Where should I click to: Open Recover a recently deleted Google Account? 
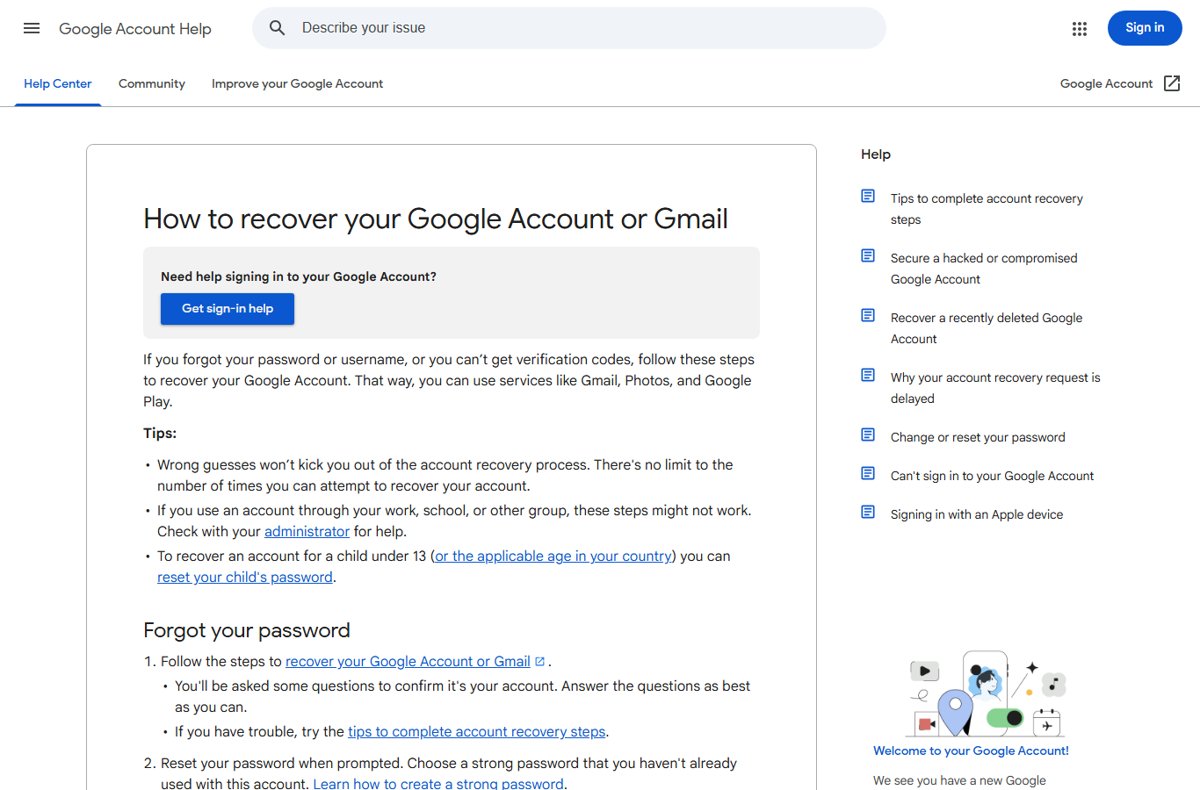coord(987,328)
